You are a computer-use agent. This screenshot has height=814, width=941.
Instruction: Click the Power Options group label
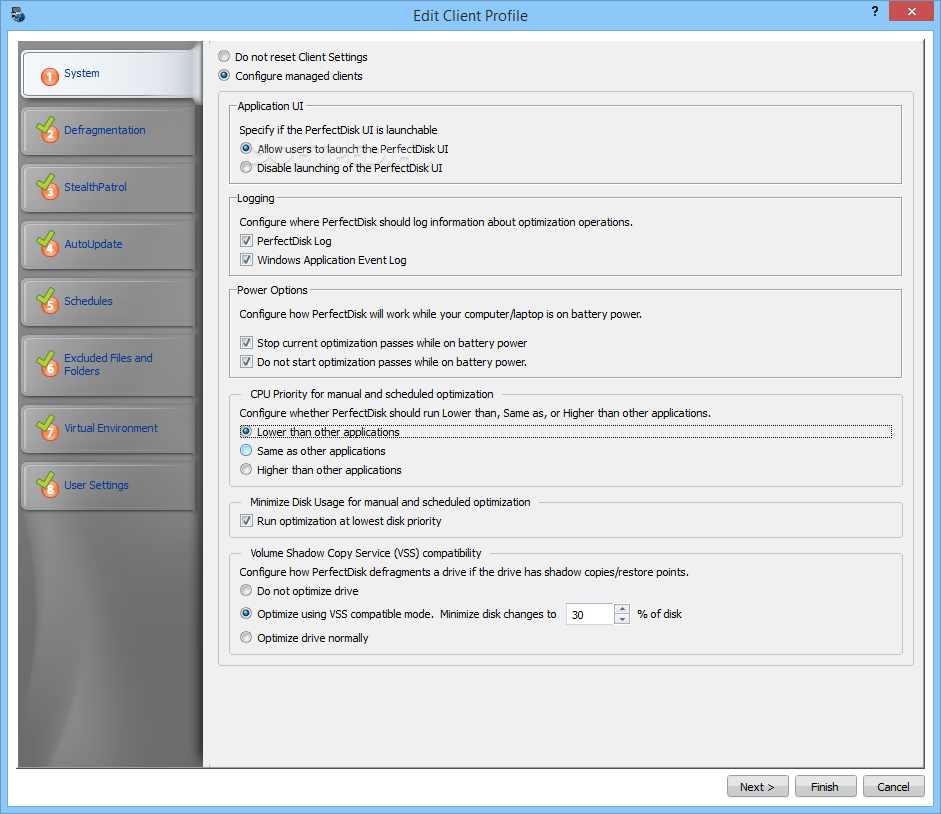(x=272, y=290)
